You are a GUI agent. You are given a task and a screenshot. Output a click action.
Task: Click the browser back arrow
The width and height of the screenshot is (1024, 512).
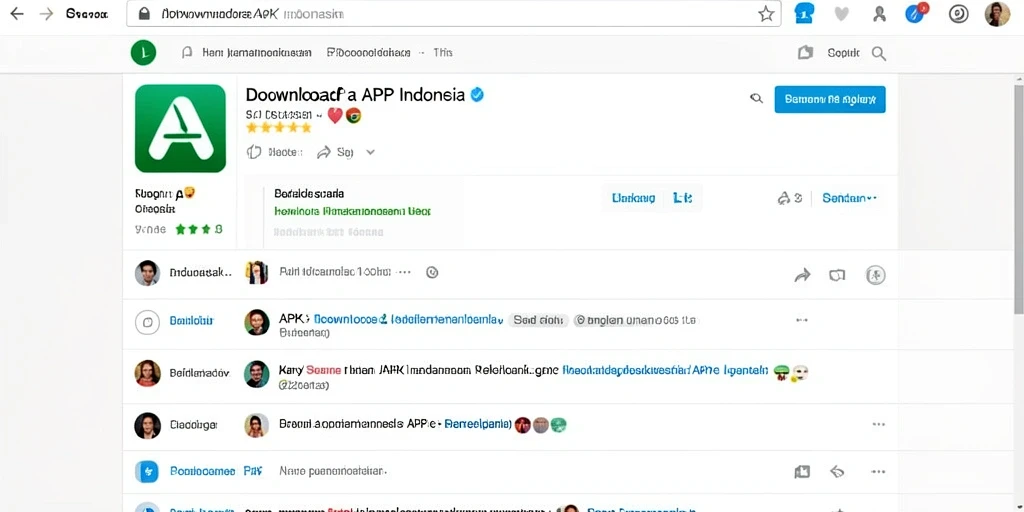pos(16,14)
